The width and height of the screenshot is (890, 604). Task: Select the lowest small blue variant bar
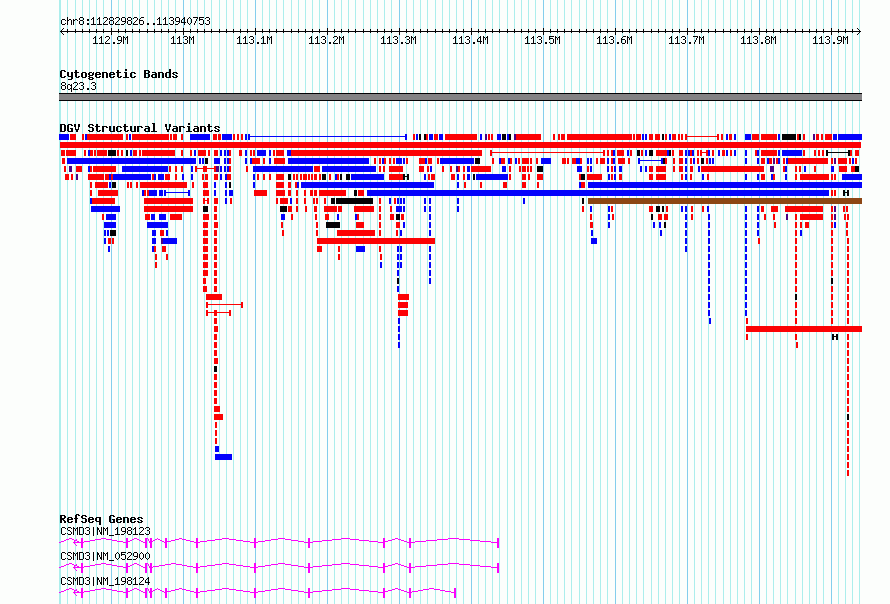[224, 457]
